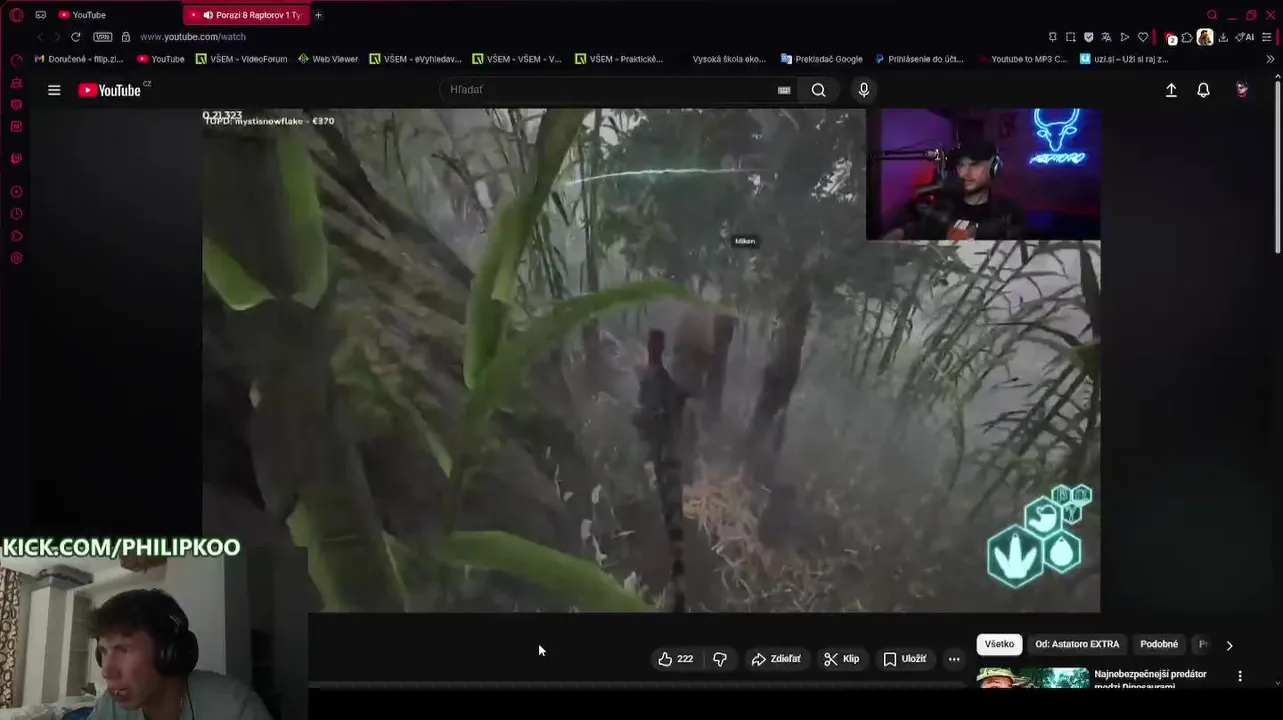Click the translate page icon
The image size is (1283, 720).
coord(1107,37)
